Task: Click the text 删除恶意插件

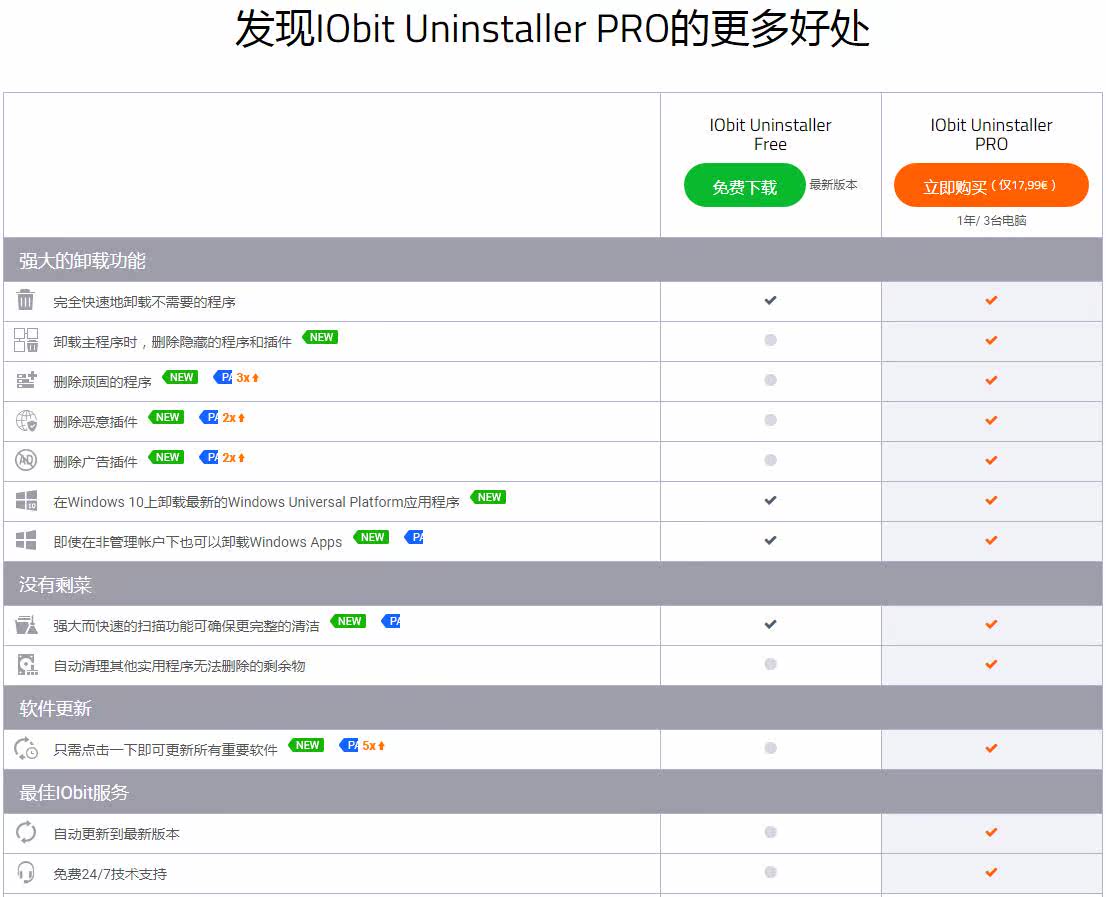Action: click(x=95, y=422)
